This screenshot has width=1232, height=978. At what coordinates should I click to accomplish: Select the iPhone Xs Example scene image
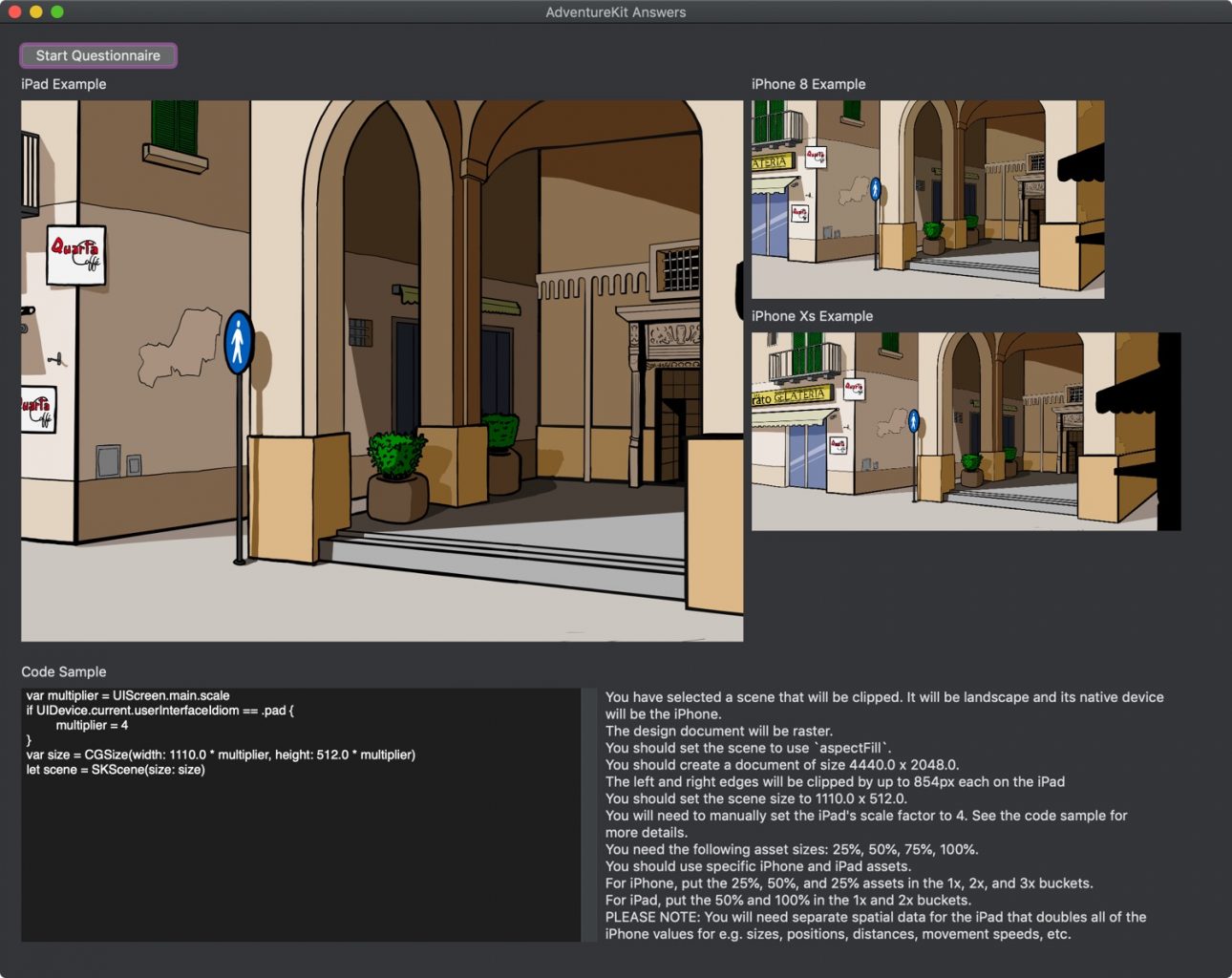(966, 432)
